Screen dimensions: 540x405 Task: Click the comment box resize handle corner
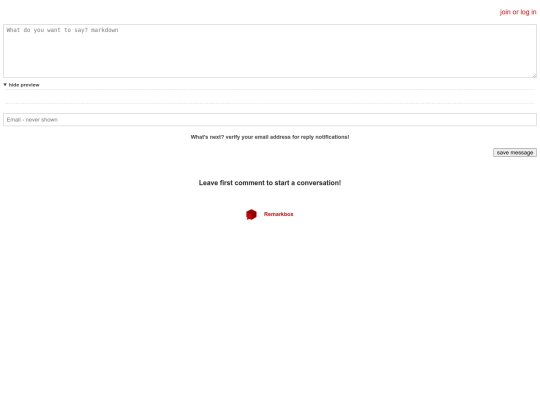[x=534, y=75]
